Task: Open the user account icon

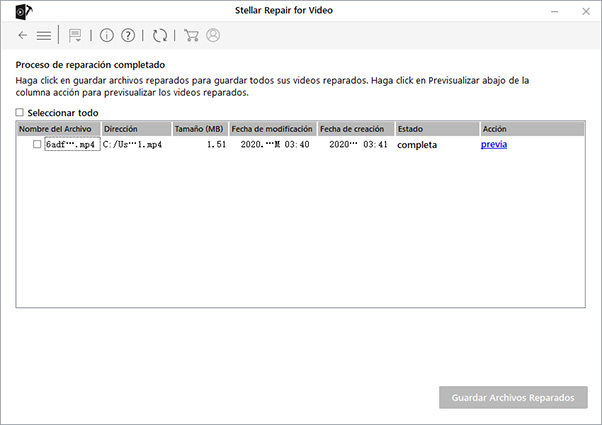Action: click(213, 35)
